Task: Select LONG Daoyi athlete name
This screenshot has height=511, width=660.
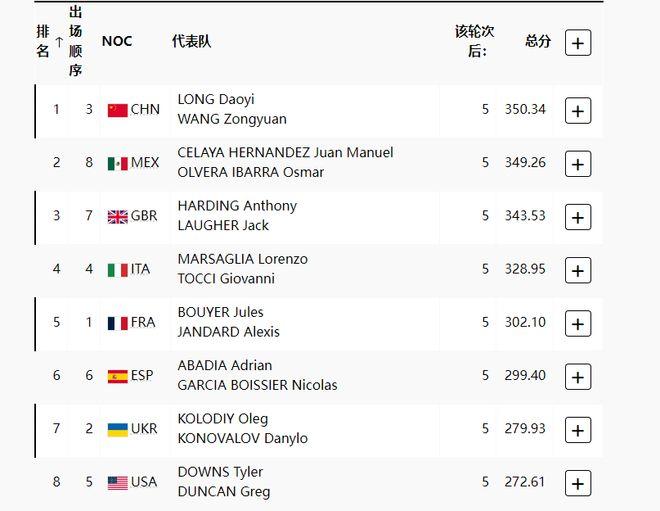Action: 216,99
